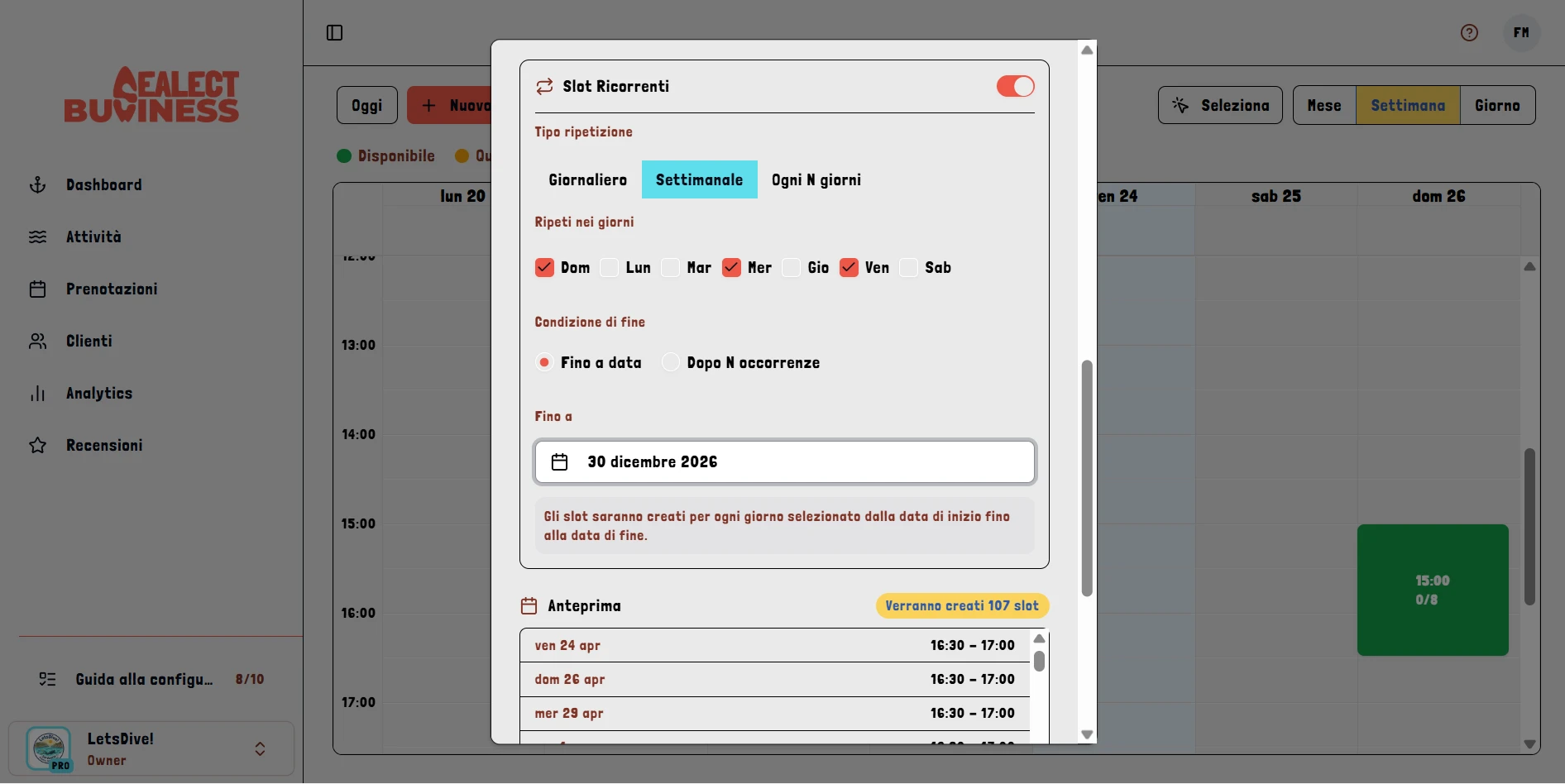Click the Slot Ricorrenti repeat icon
1565x784 pixels.
(x=544, y=86)
